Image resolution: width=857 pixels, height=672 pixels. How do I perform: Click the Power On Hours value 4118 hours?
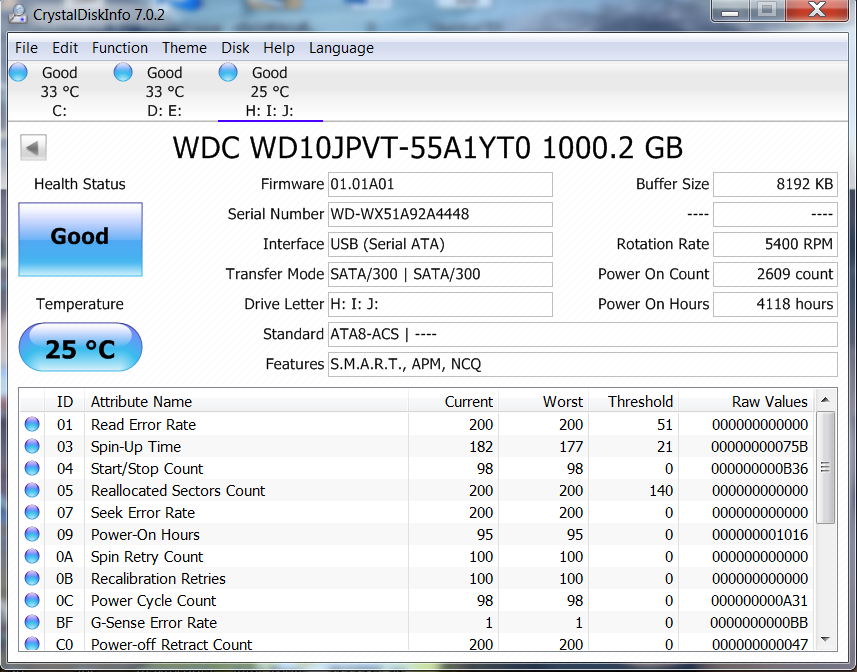[775, 304]
